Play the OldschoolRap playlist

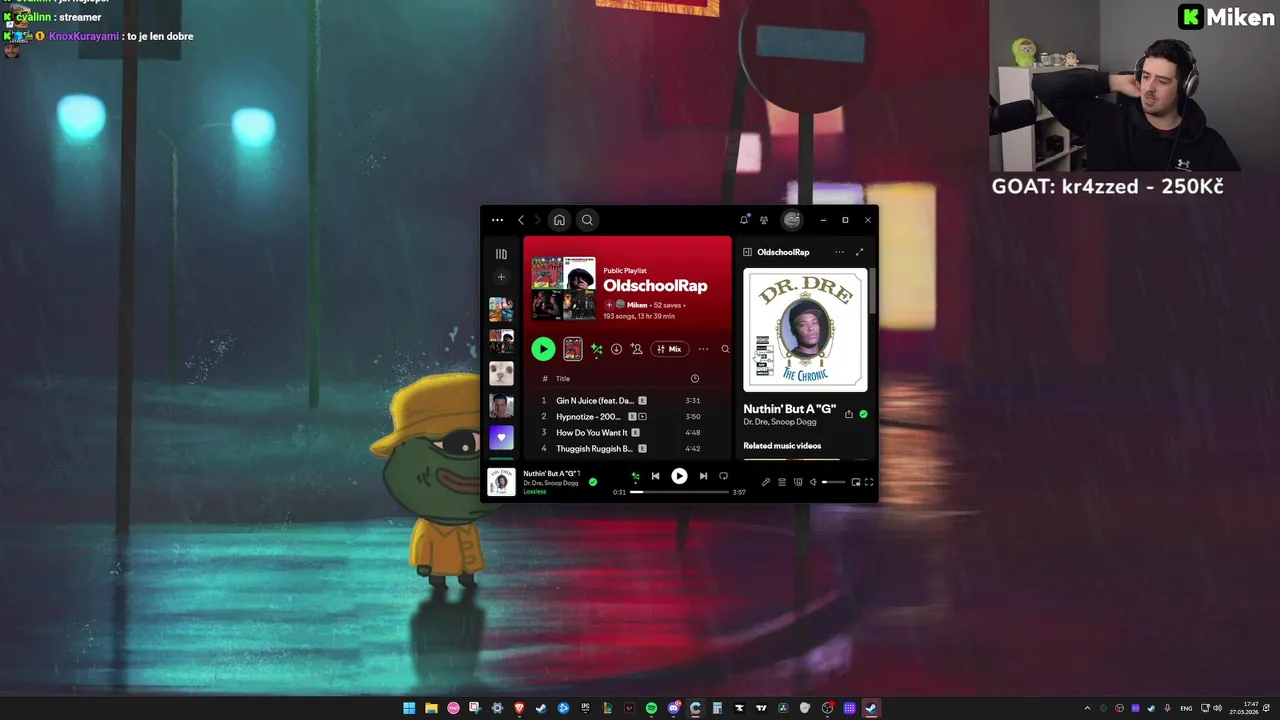tap(543, 349)
